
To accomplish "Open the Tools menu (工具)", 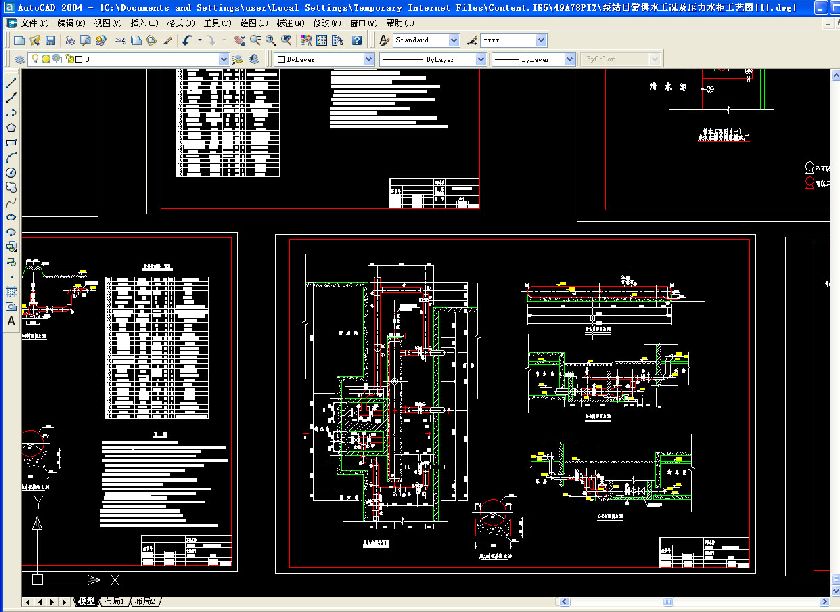I will point(218,23).
